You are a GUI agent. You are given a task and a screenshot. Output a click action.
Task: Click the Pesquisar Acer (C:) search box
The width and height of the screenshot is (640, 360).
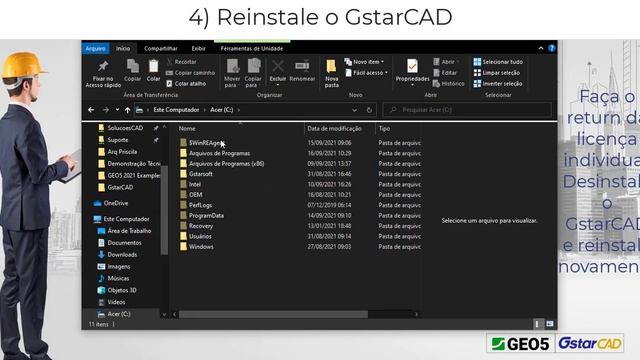coord(467,110)
